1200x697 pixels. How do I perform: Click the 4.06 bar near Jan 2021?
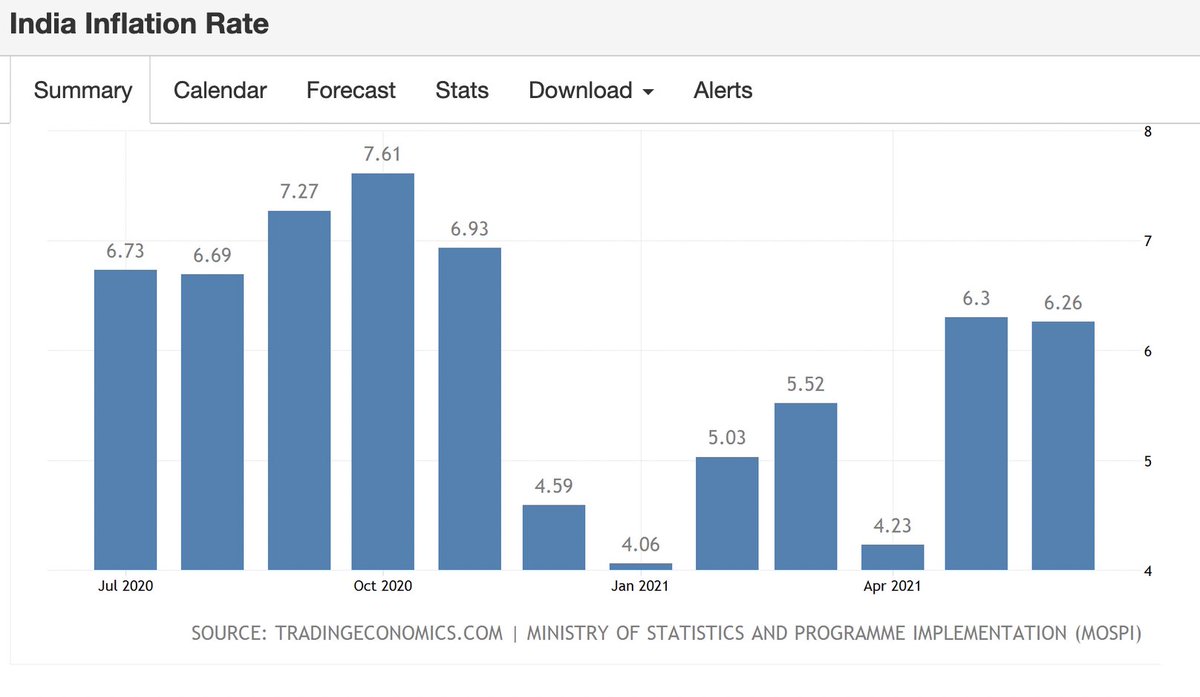tap(640, 566)
